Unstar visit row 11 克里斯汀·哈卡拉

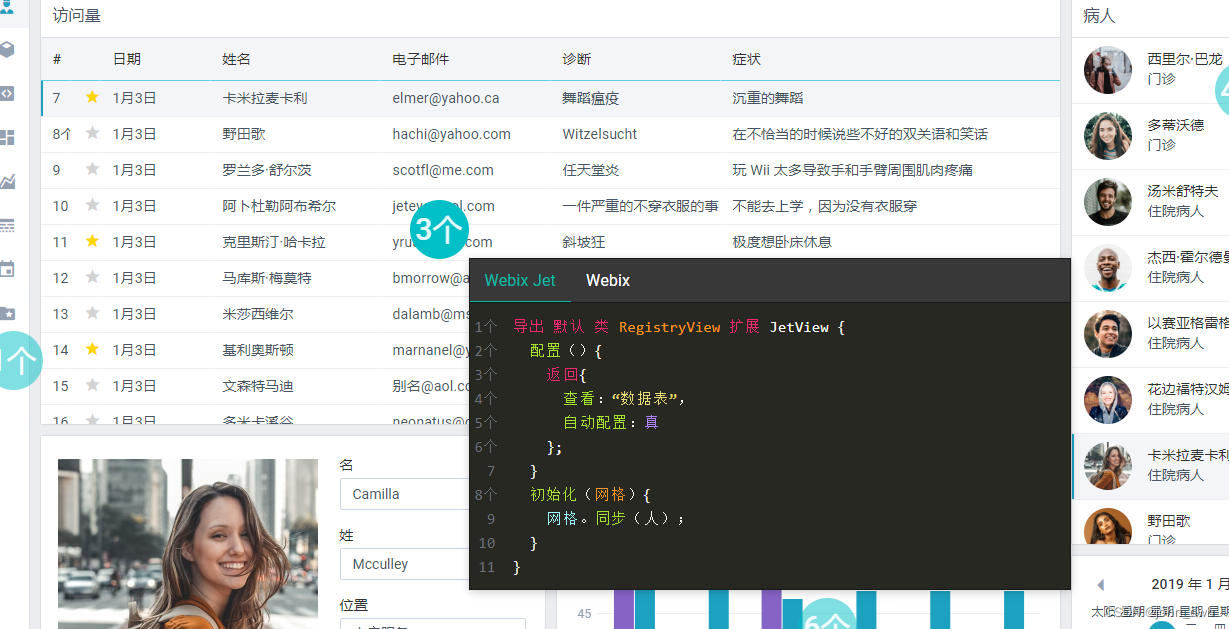[92, 241]
